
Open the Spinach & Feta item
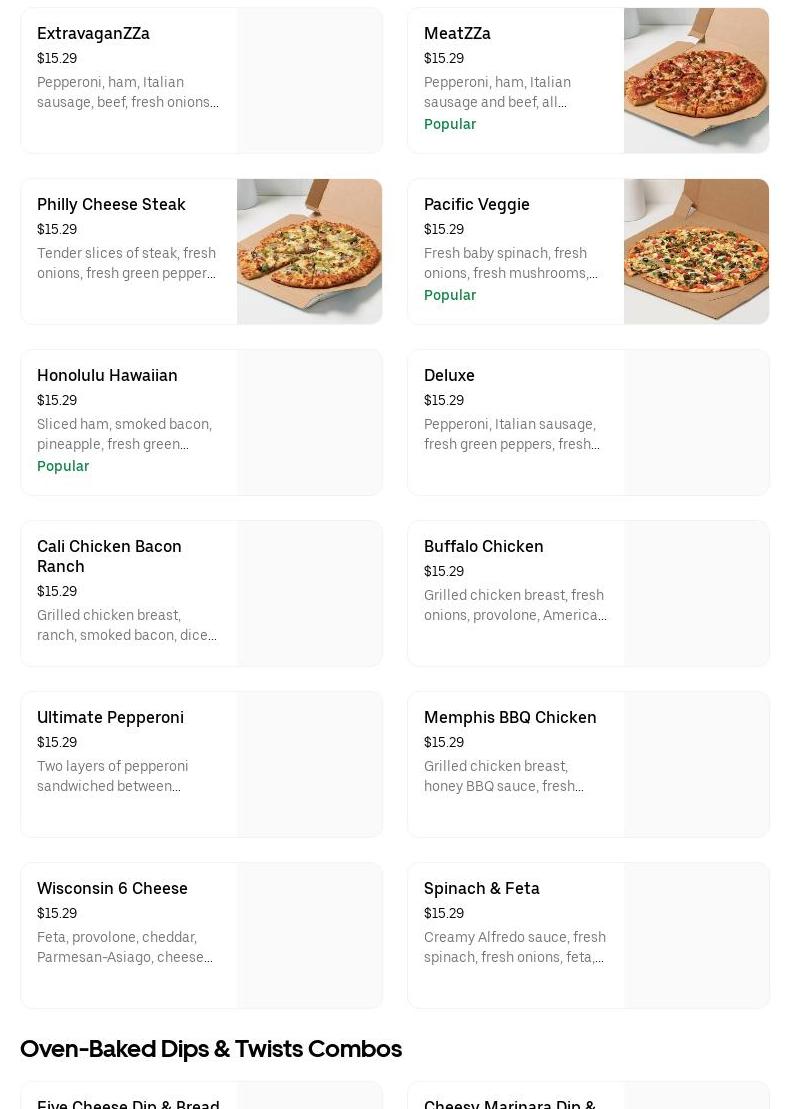coord(587,935)
